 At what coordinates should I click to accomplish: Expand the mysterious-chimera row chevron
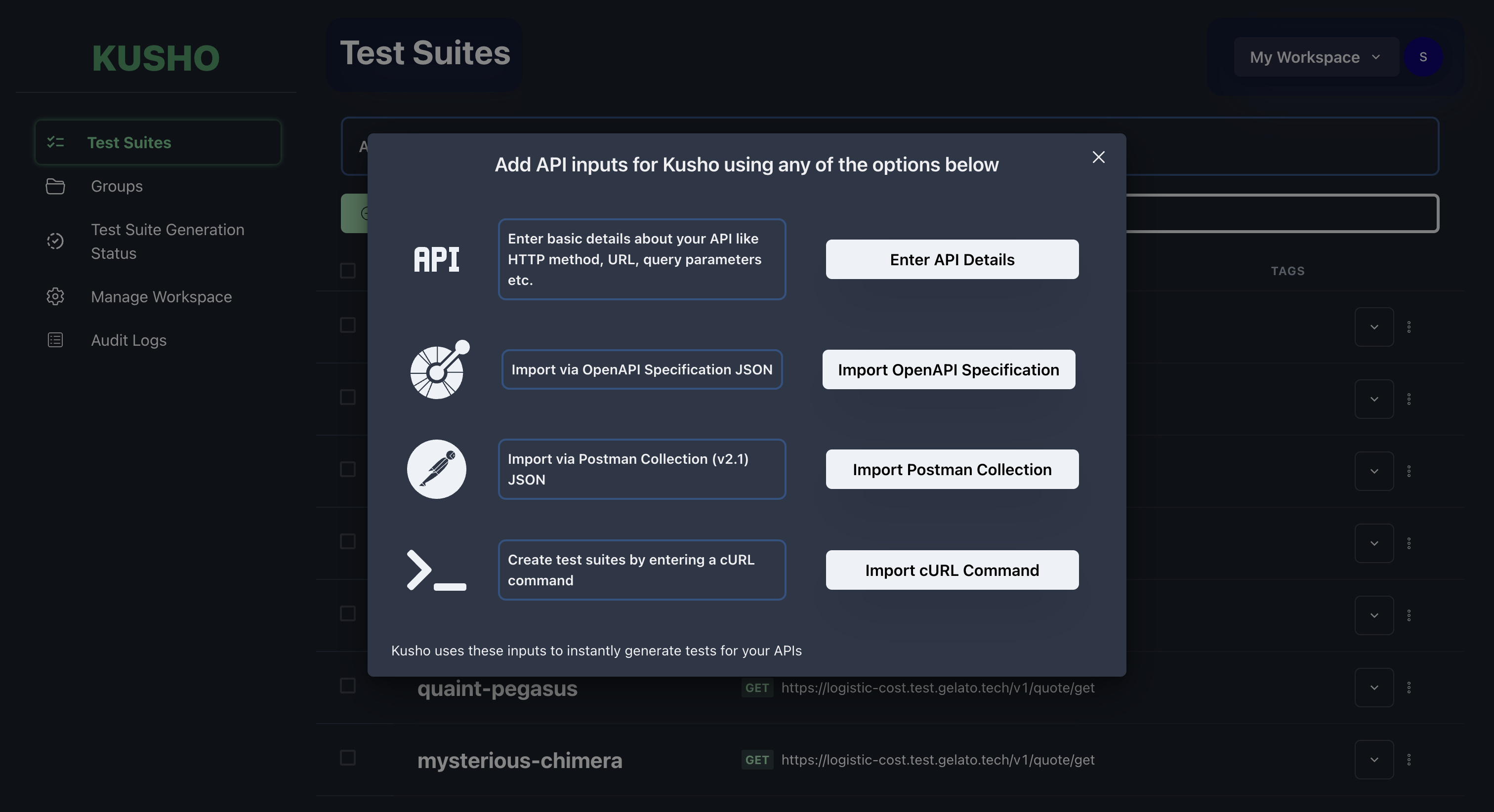click(1374, 759)
